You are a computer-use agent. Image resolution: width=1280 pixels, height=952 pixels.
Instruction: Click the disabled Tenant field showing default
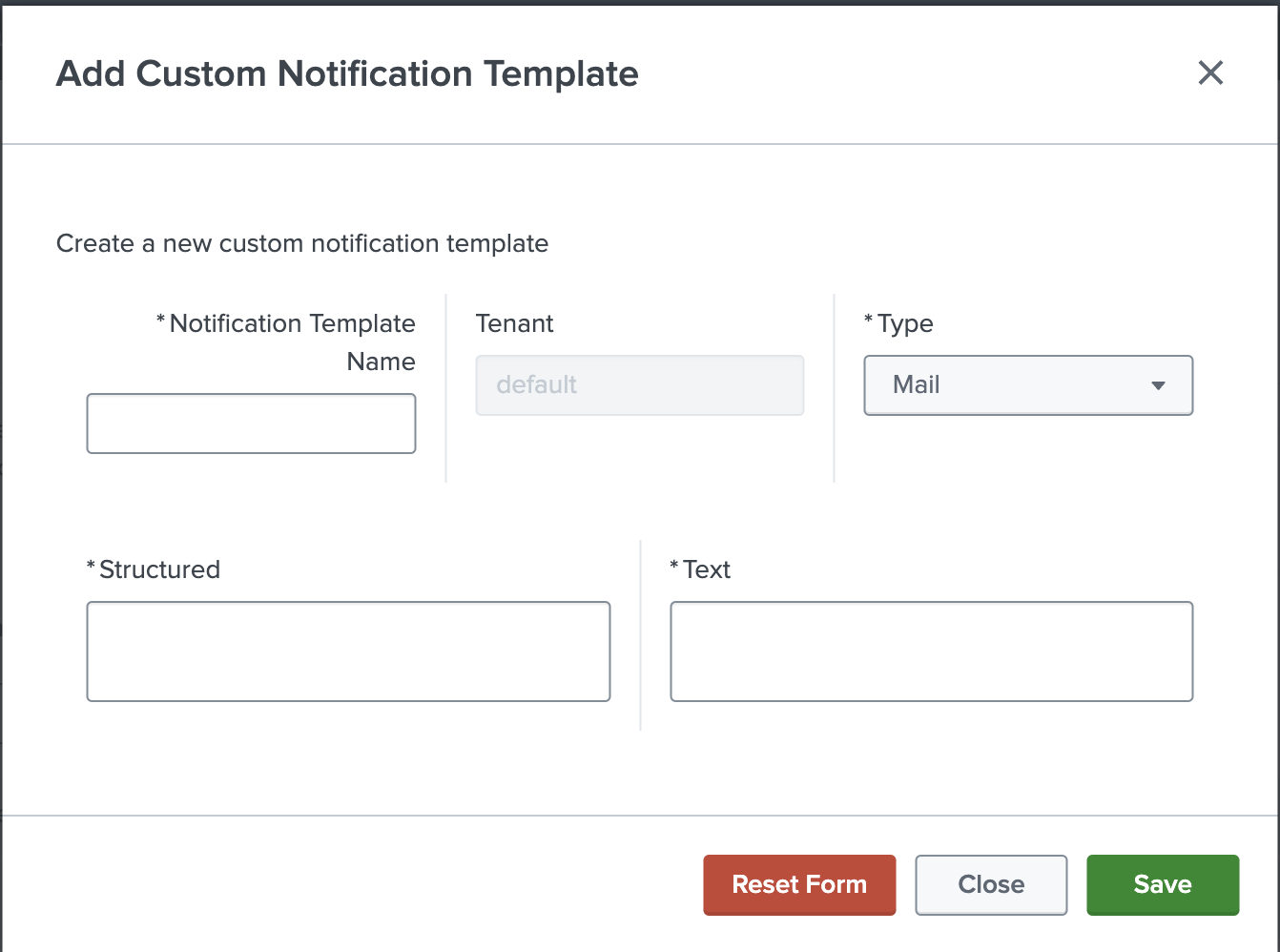[x=639, y=385]
